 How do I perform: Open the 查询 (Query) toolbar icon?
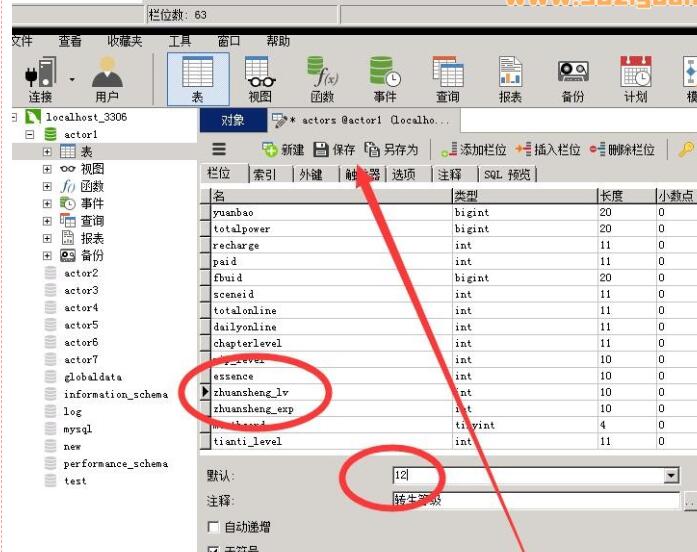447,77
